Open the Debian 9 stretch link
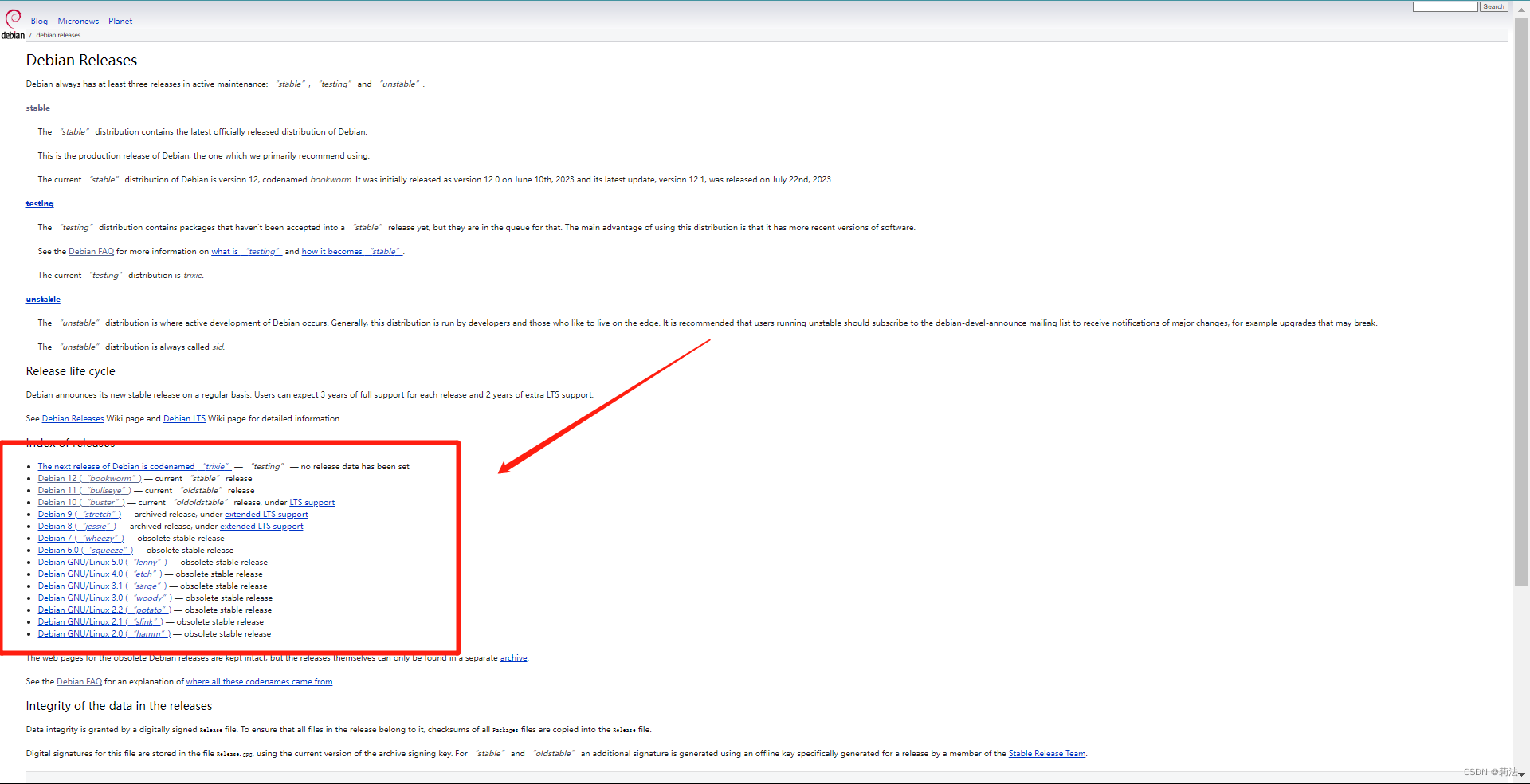Image resolution: width=1530 pixels, height=784 pixels. coord(80,515)
